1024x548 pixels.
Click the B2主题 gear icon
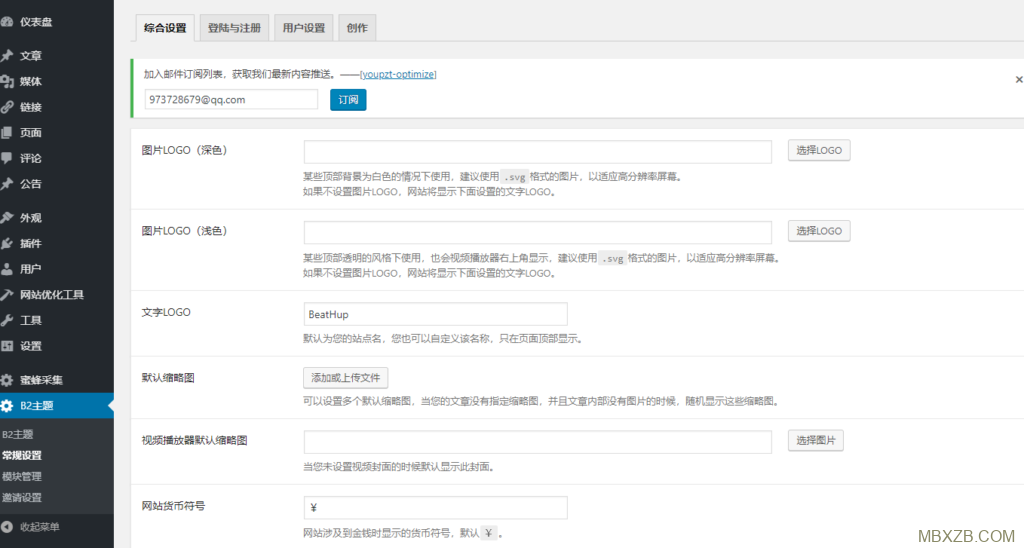click(7, 406)
